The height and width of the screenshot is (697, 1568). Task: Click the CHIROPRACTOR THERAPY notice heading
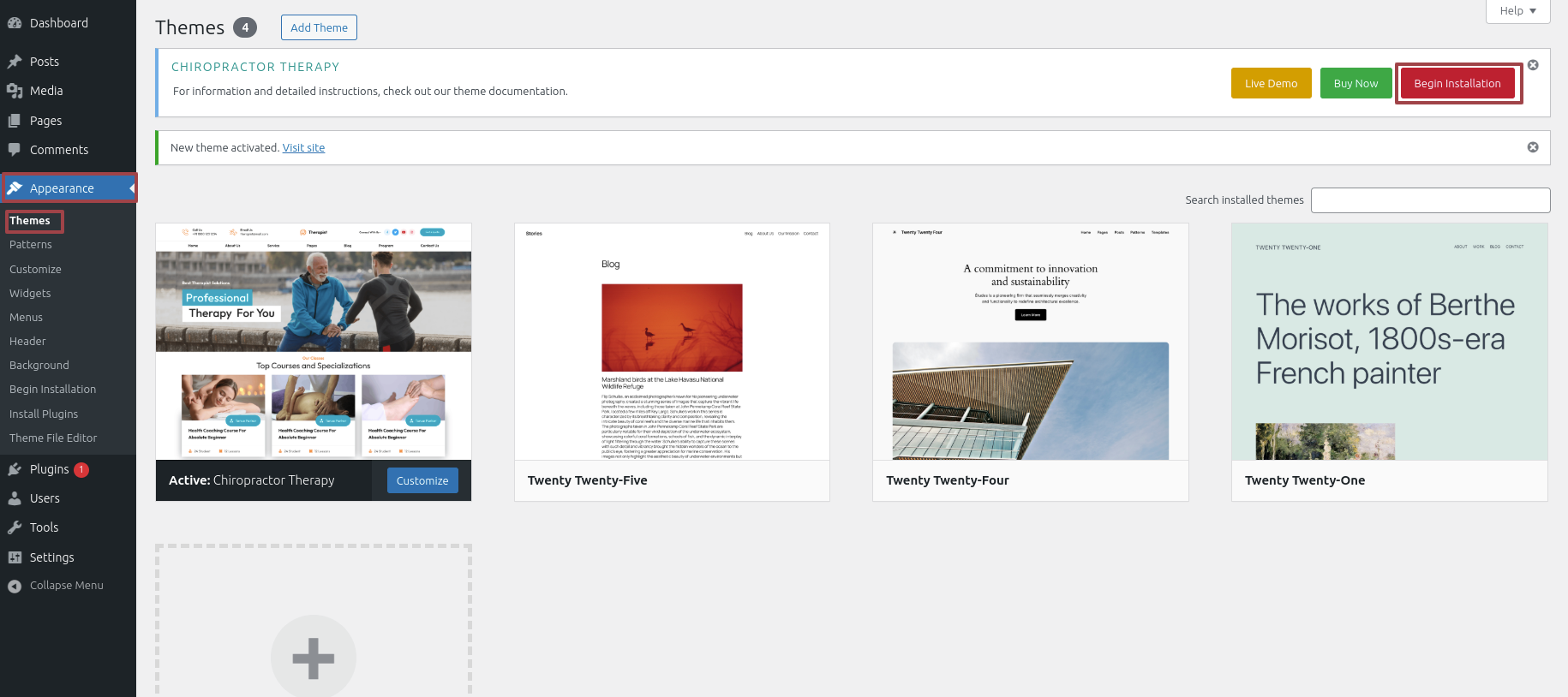(x=255, y=67)
